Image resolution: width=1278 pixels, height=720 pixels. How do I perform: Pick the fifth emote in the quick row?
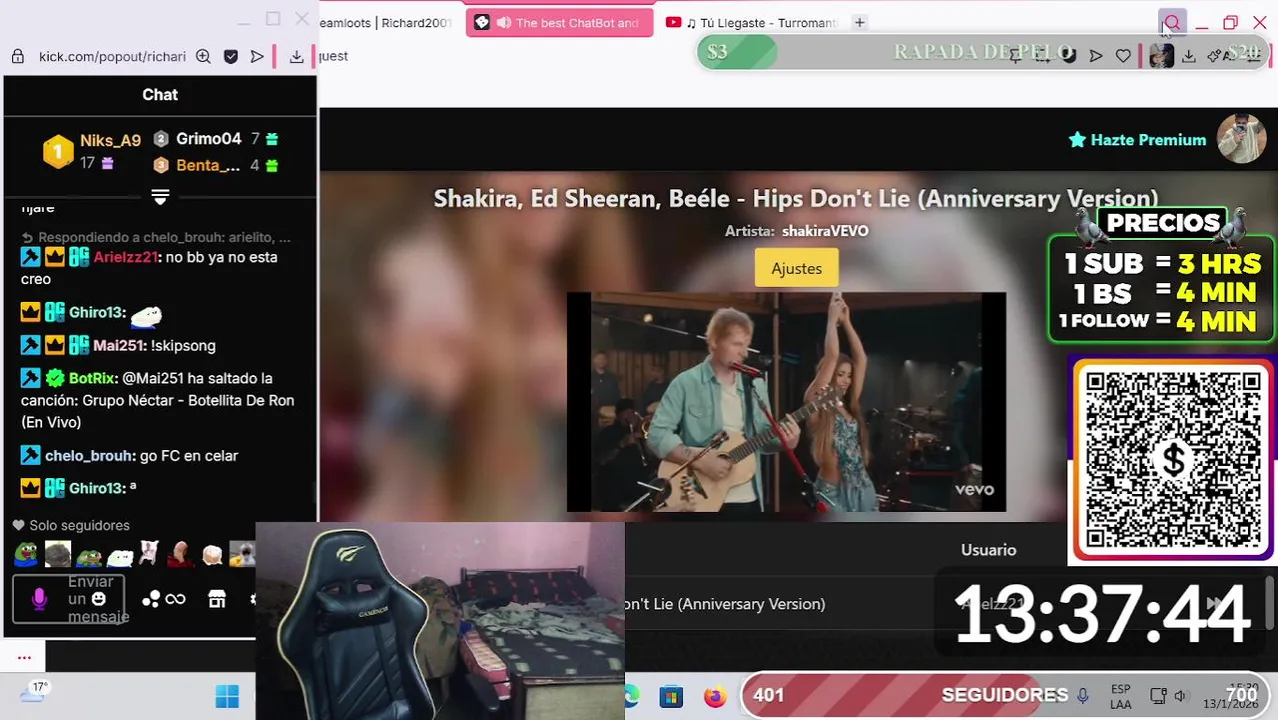(150, 553)
